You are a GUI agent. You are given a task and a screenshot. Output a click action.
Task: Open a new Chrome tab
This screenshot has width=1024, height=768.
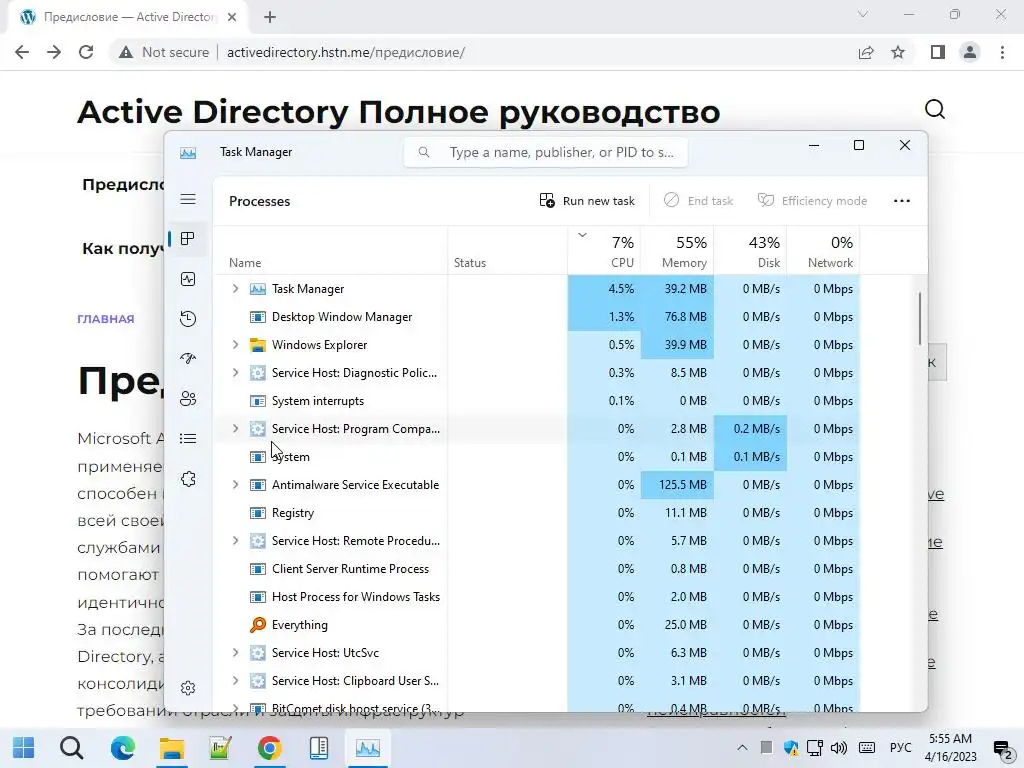270,17
